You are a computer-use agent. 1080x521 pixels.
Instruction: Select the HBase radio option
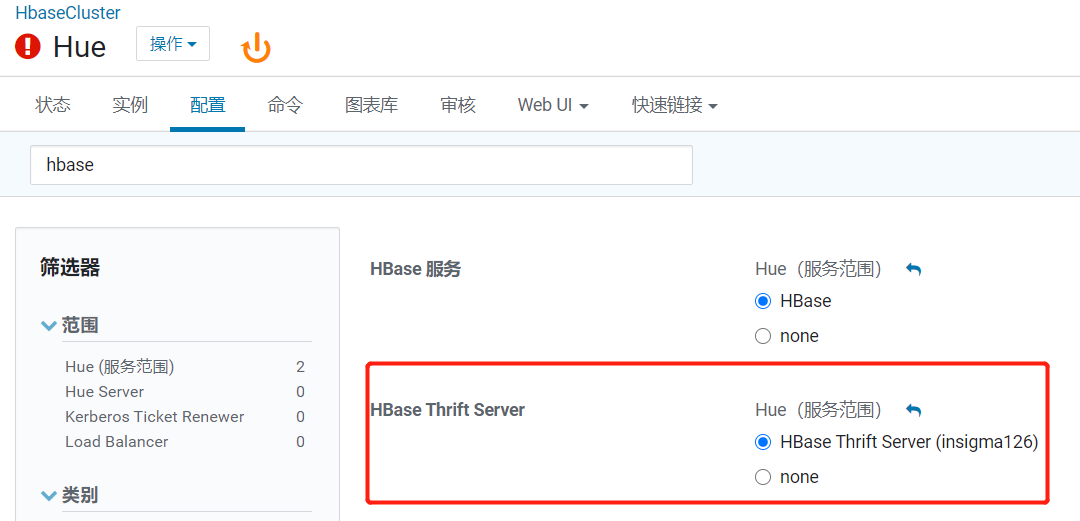coord(762,301)
